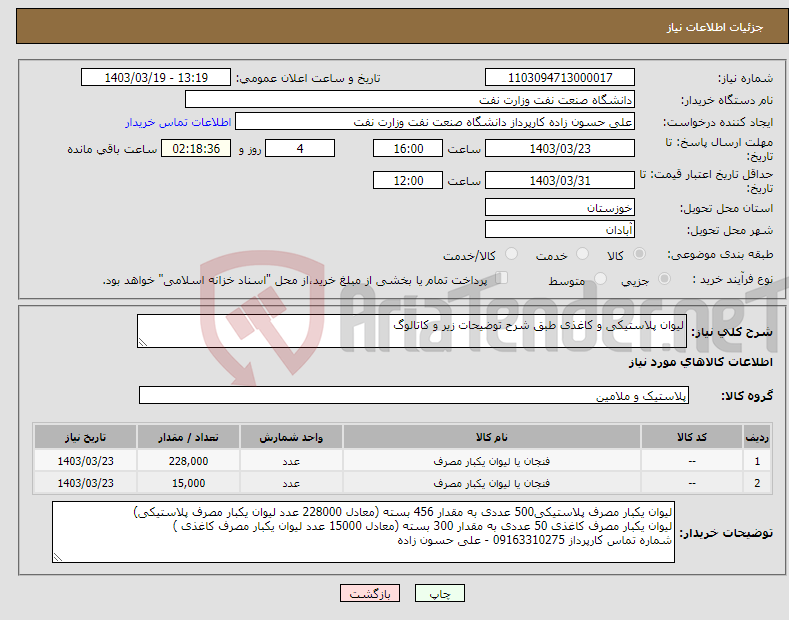789x620 pixels.
Task: Click the item name in row 2
Action: 492,483
